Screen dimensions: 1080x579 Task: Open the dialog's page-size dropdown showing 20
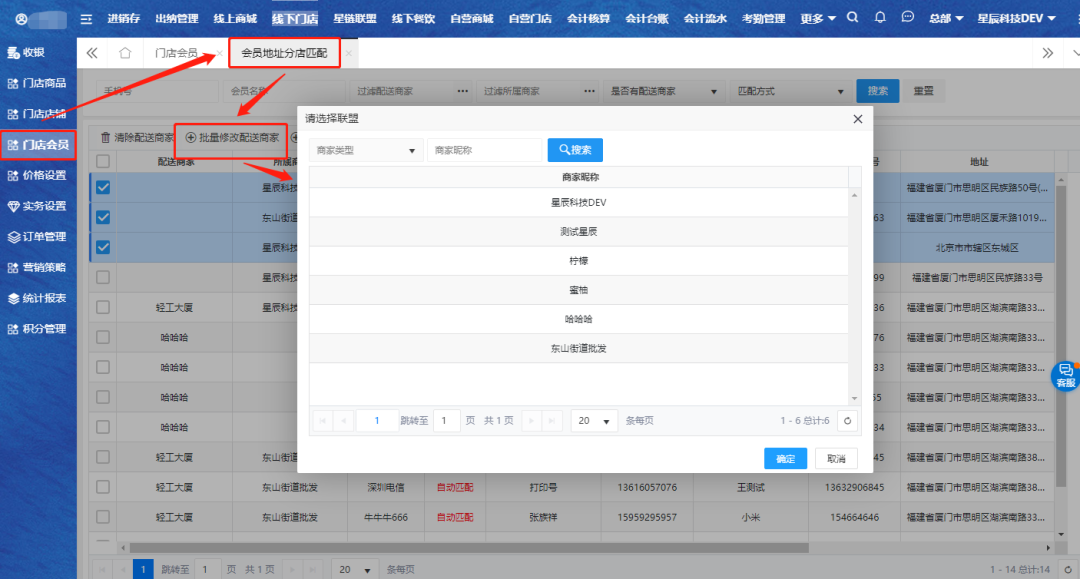(x=594, y=421)
